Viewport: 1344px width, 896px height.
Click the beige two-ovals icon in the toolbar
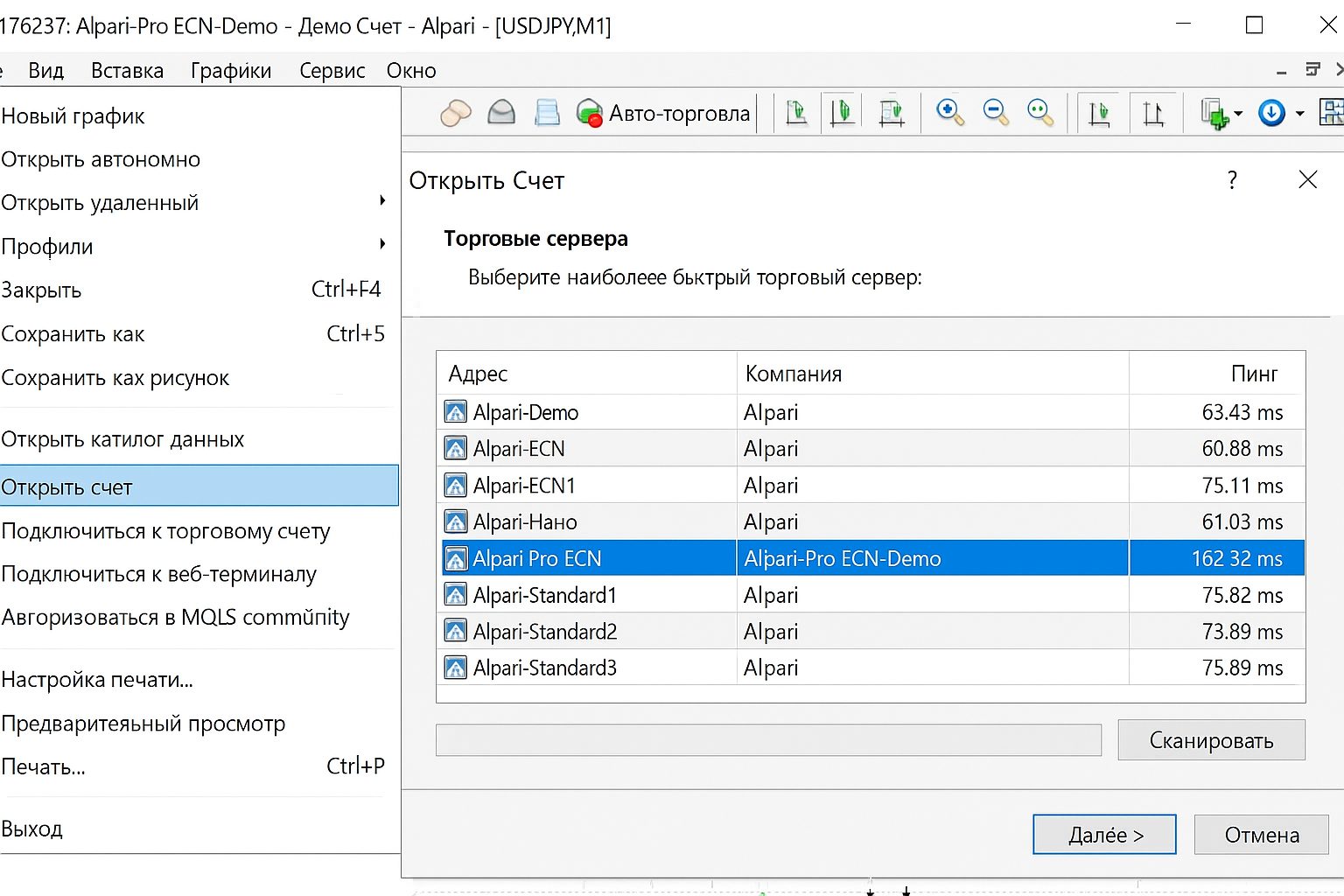click(455, 113)
